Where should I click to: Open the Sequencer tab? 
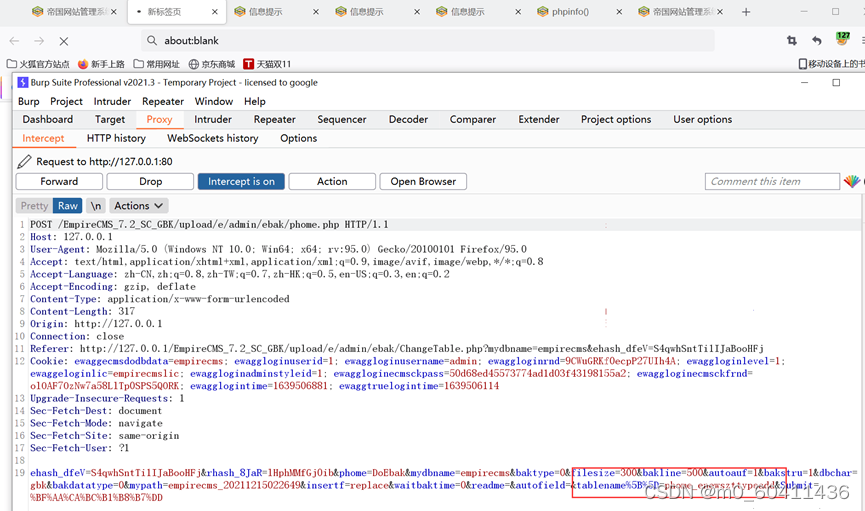(x=341, y=119)
